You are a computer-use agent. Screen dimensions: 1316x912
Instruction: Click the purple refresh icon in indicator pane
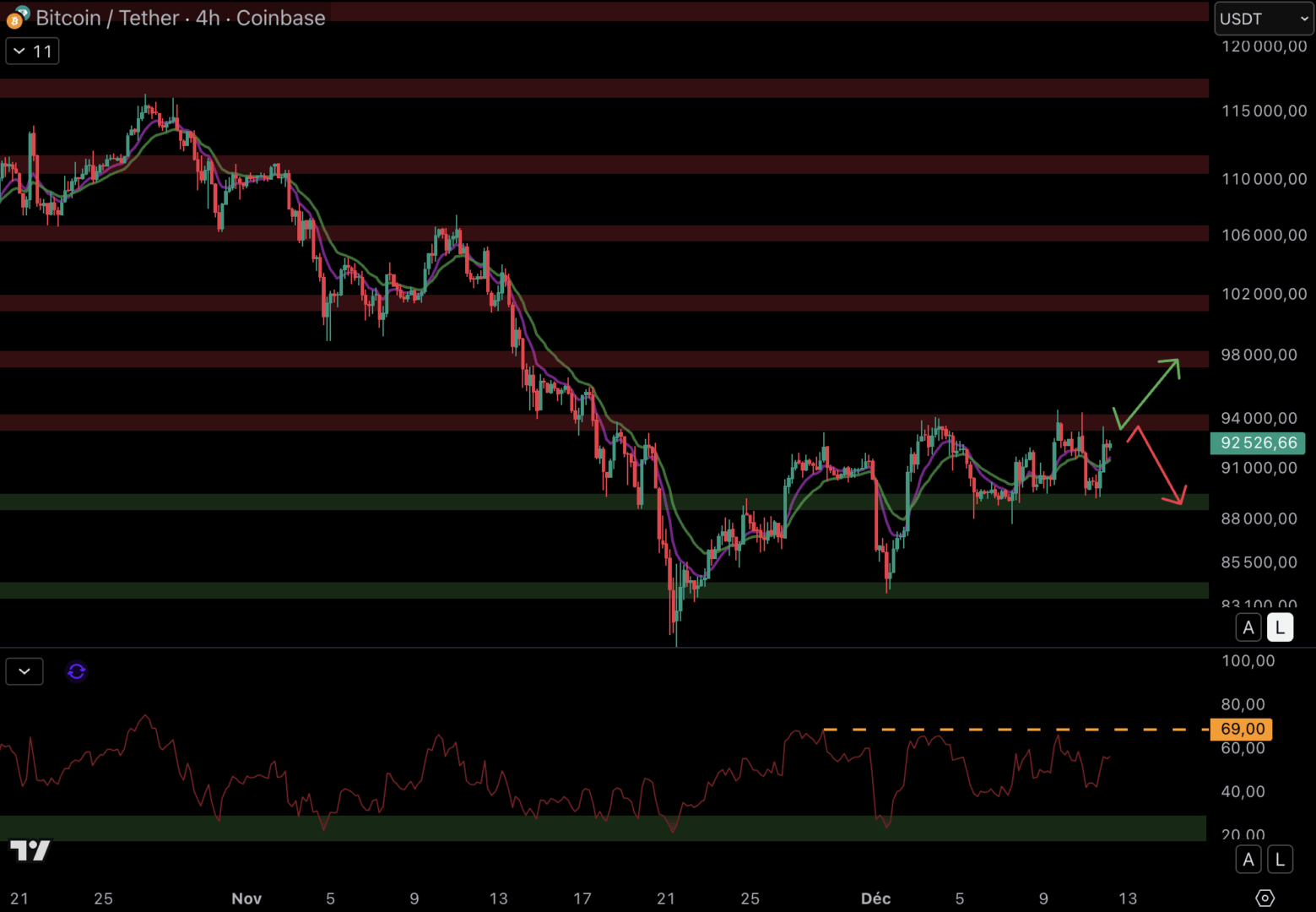77,671
